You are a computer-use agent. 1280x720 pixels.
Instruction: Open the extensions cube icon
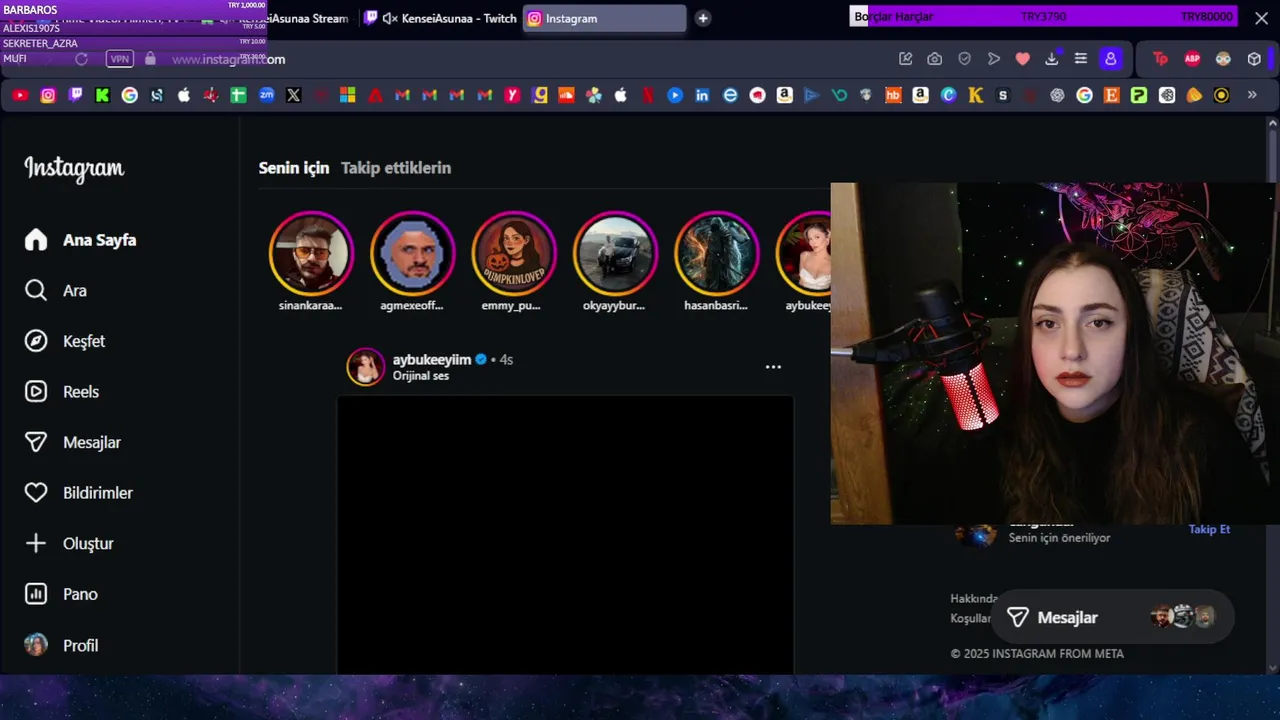[1254, 59]
